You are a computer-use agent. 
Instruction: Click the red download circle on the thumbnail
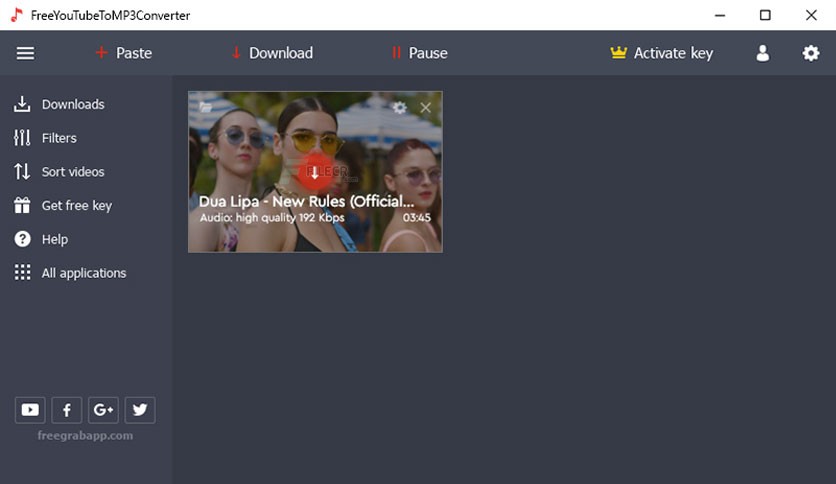(315, 172)
